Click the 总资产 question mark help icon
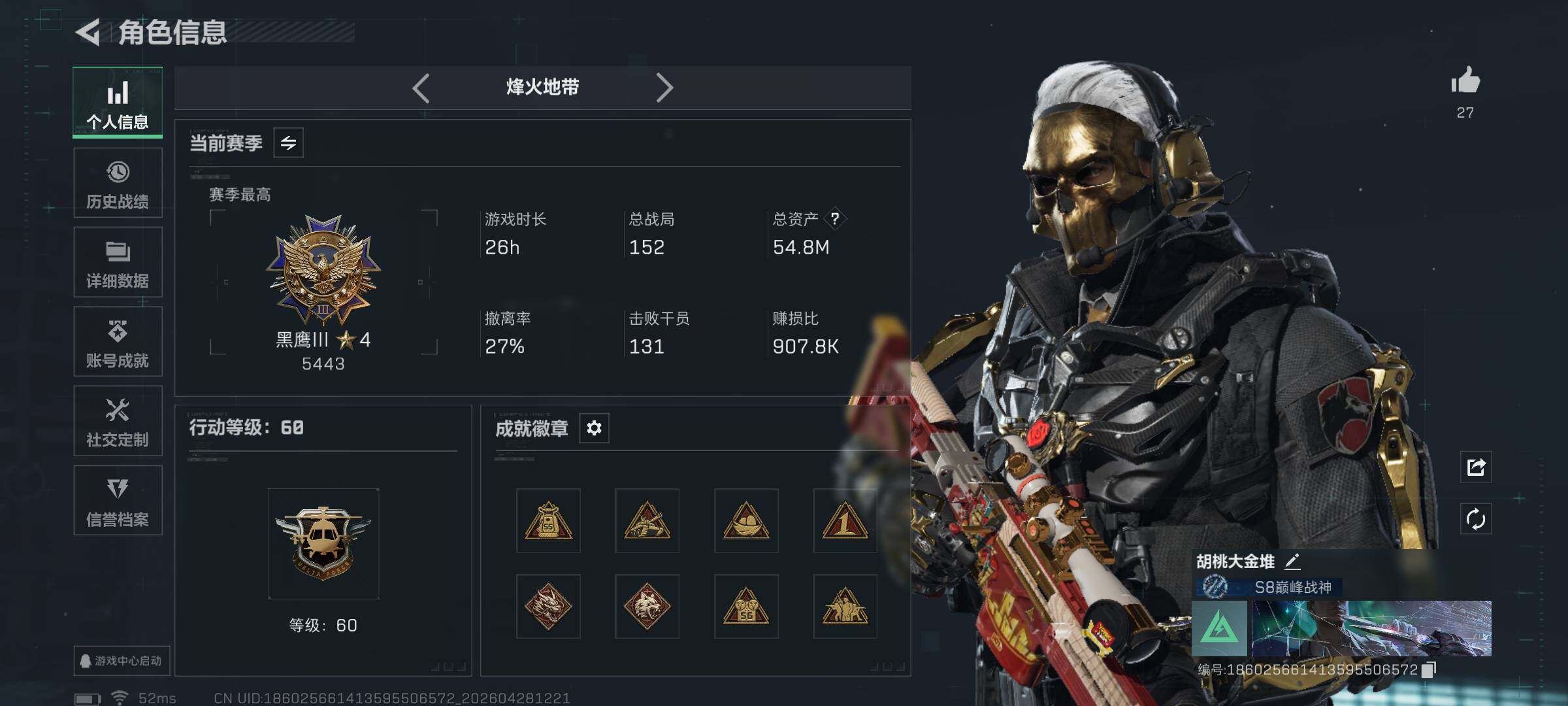 coord(834,219)
